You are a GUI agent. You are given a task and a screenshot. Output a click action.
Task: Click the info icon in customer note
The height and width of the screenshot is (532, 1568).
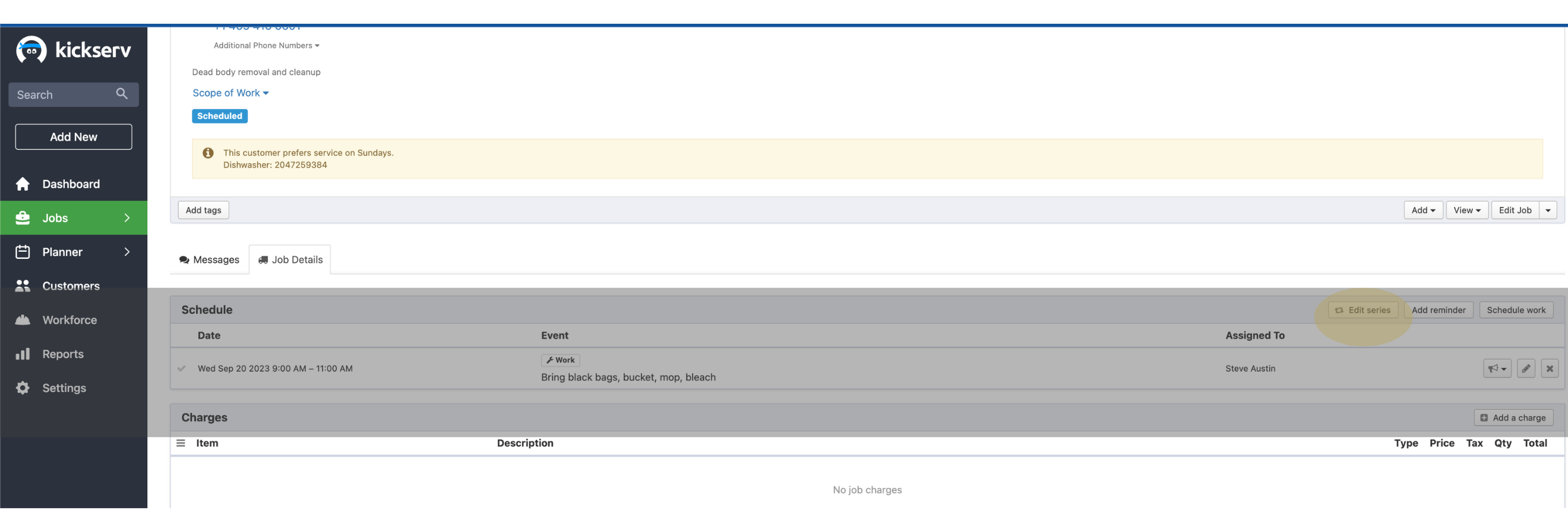208,153
